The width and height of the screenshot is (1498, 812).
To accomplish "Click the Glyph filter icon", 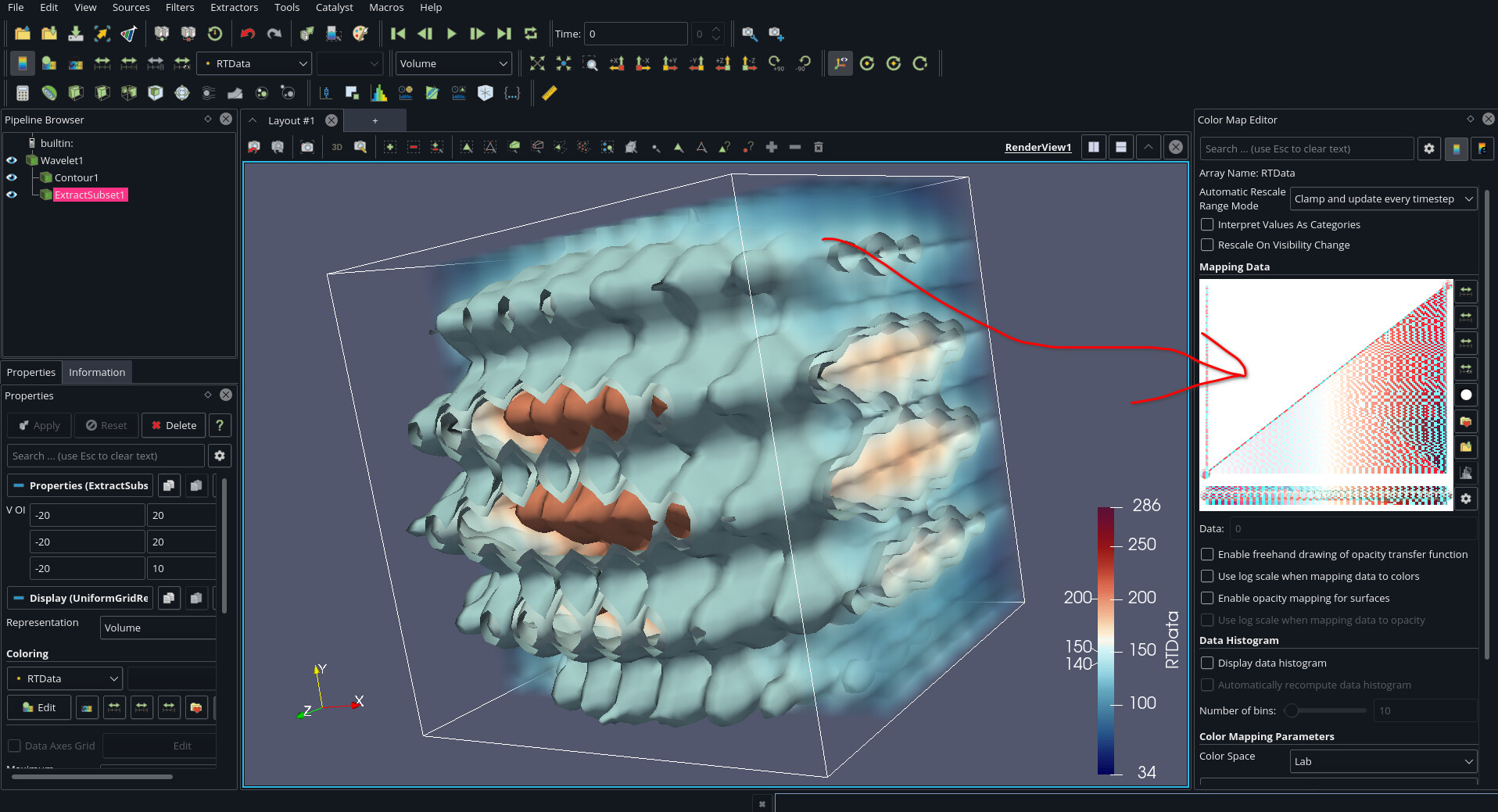I will (182, 93).
